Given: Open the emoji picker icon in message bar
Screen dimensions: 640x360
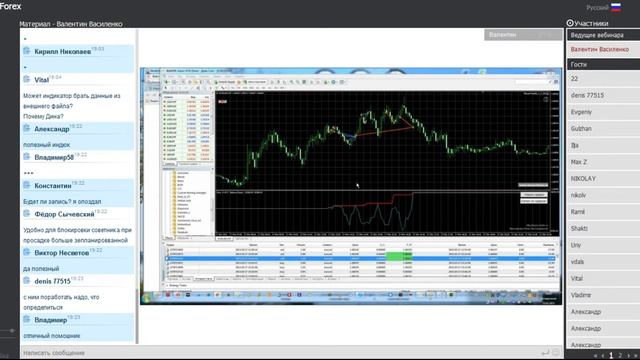Looking at the screenshot, I should pos(556,352).
